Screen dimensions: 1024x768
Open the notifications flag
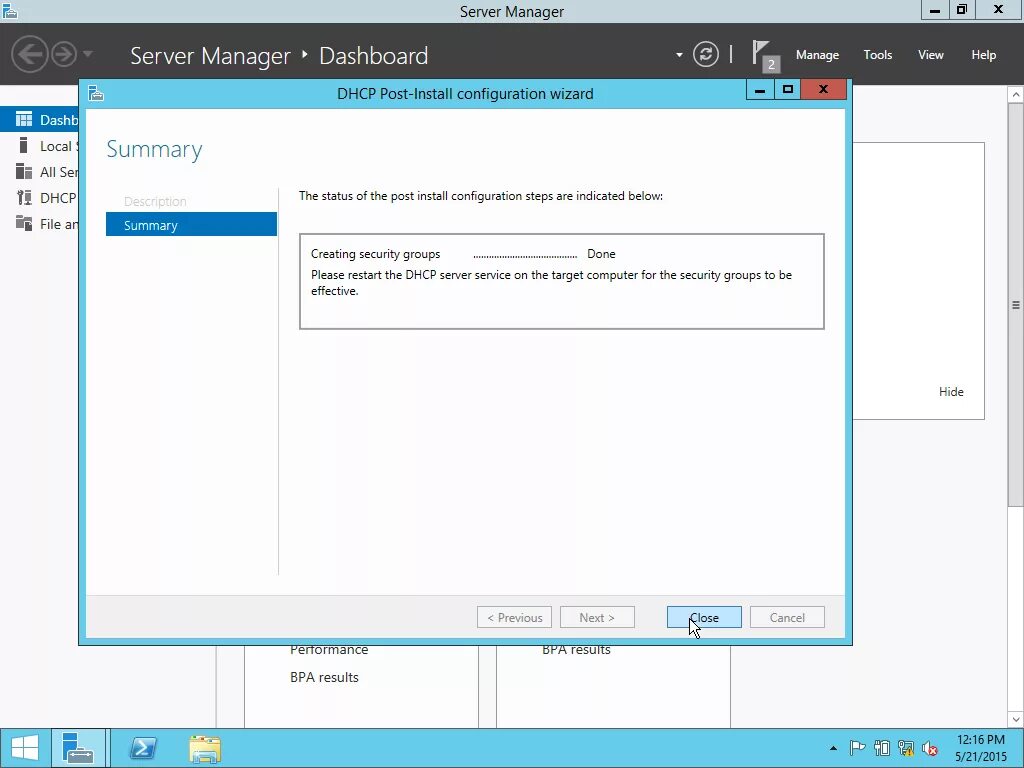click(x=764, y=55)
